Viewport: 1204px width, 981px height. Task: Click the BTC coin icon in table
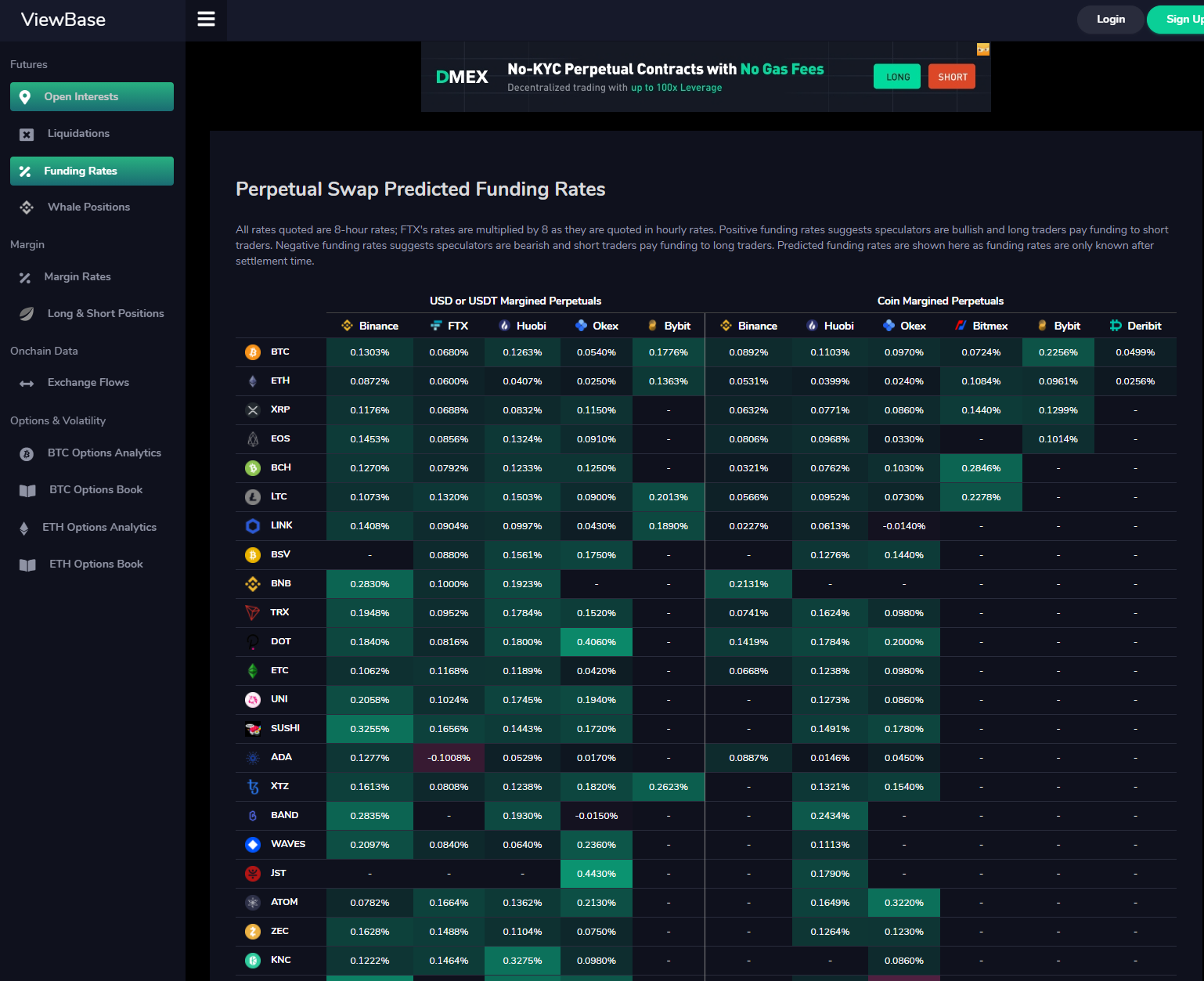[253, 352]
